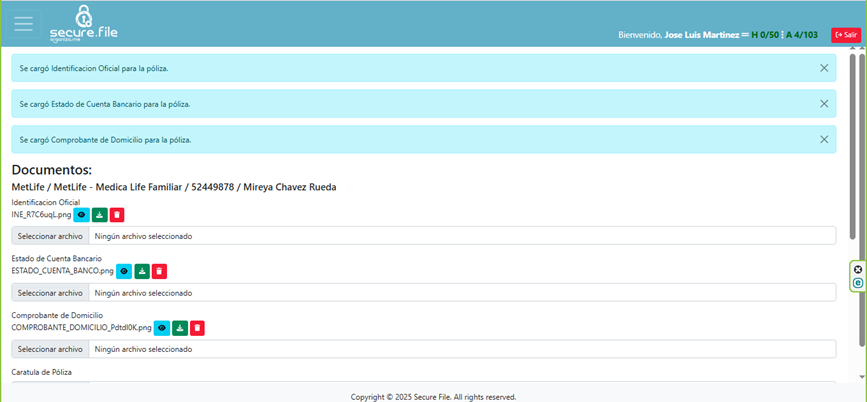The height and width of the screenshot is (402, 867).
Task: Click the vertical page scrollbar
Action: pos(852,150)
